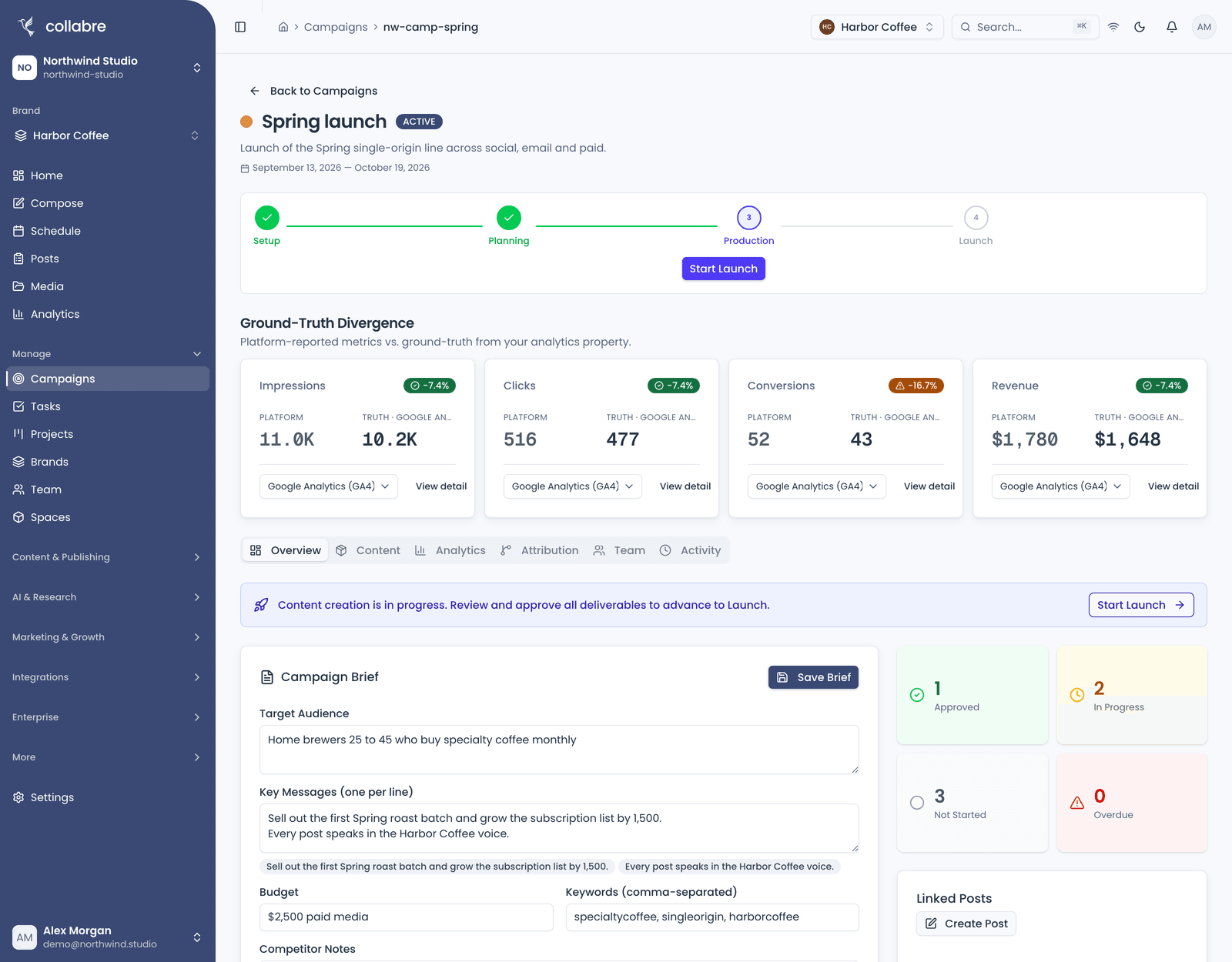
Task: Open Spaces in the sidebar
Action: coord(108,517)
